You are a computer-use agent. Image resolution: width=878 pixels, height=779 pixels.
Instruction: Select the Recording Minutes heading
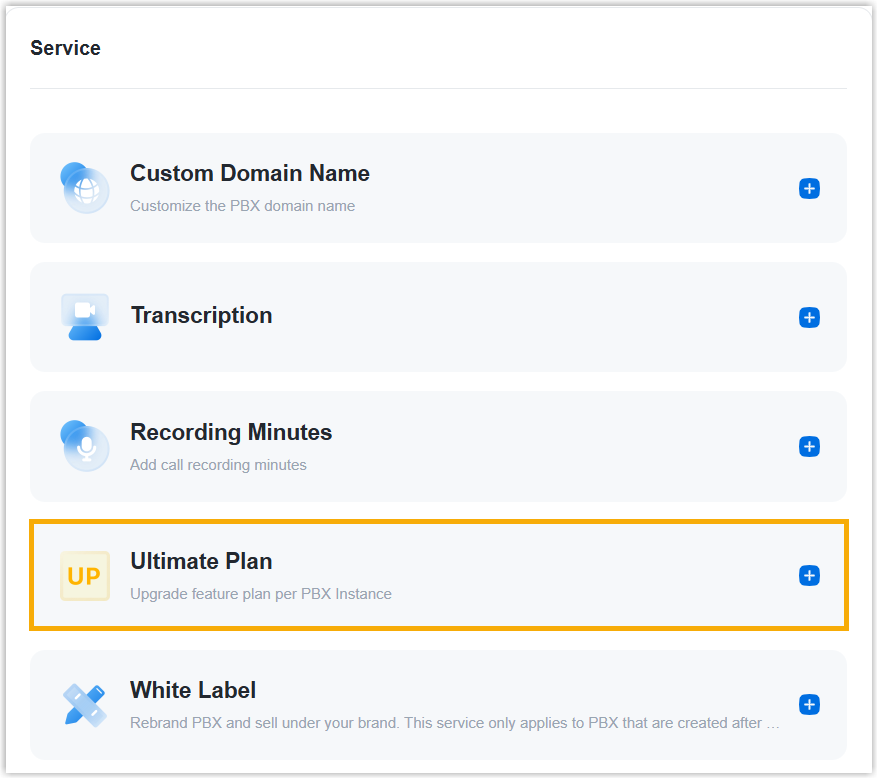(231, 432)
